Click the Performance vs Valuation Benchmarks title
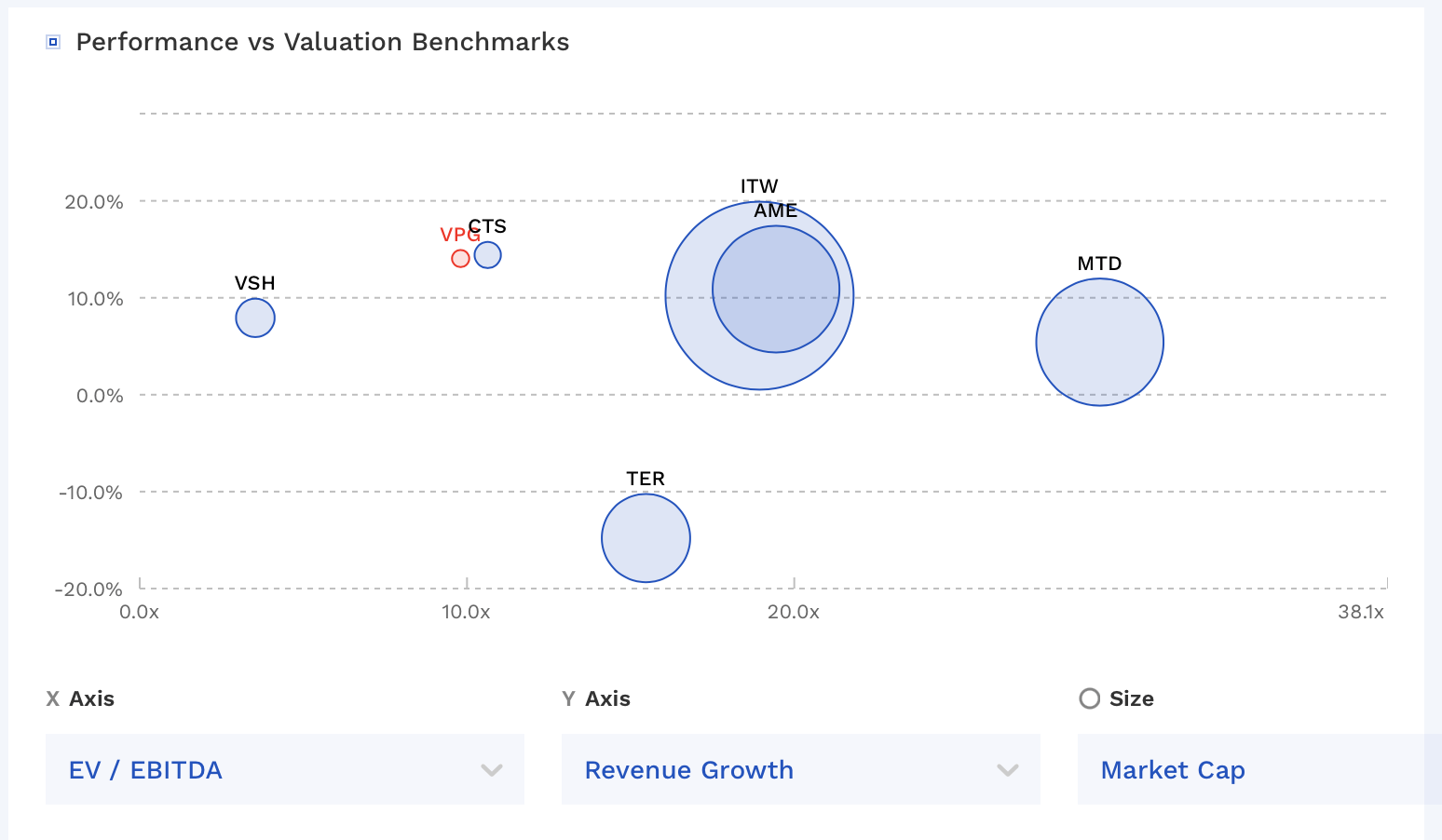Image resolution: width=1442 pixels, height=840 pixels. 322,42
